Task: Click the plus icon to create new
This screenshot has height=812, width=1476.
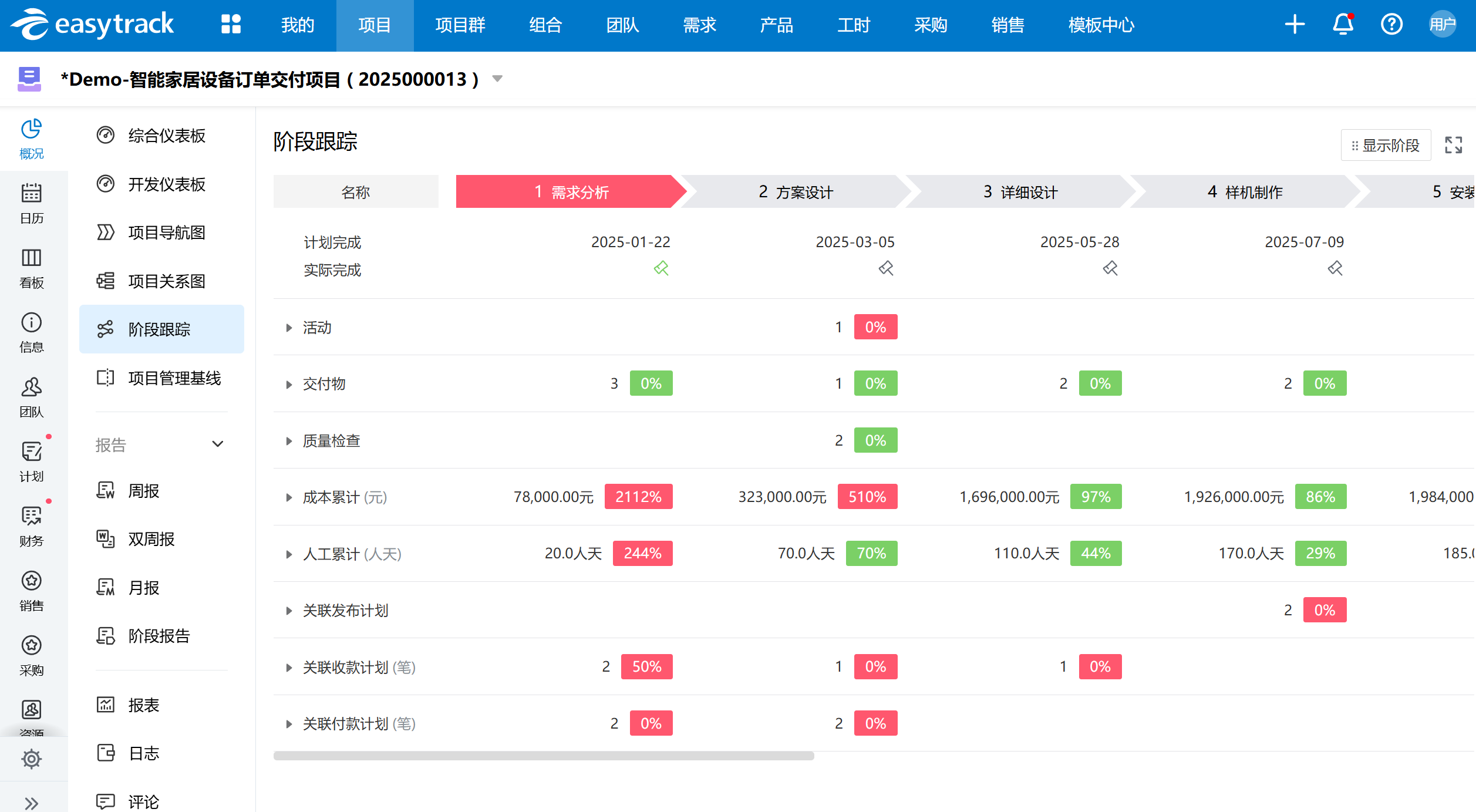Action: point(1295,25)
